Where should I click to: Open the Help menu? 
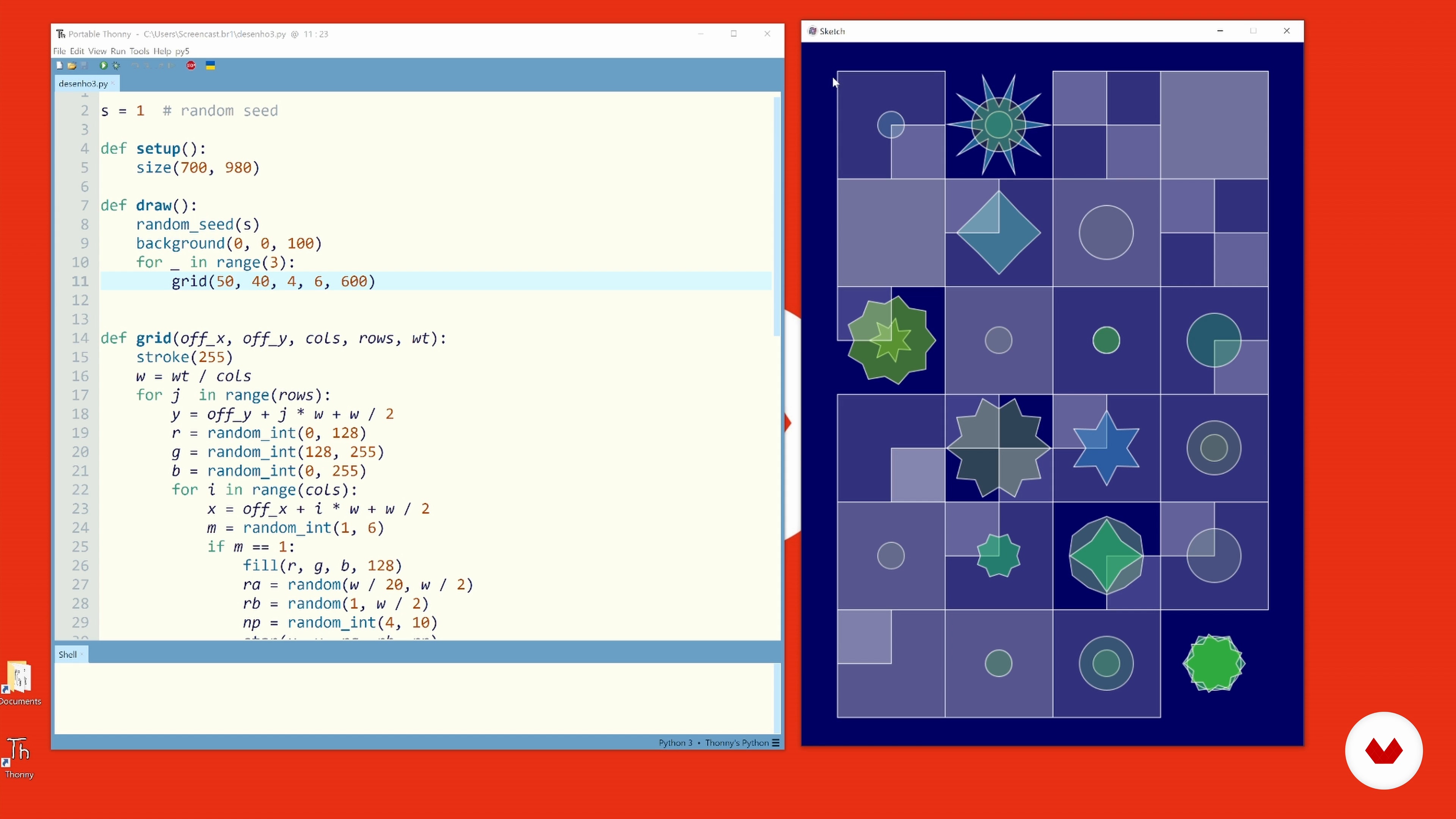click(162, 51)
